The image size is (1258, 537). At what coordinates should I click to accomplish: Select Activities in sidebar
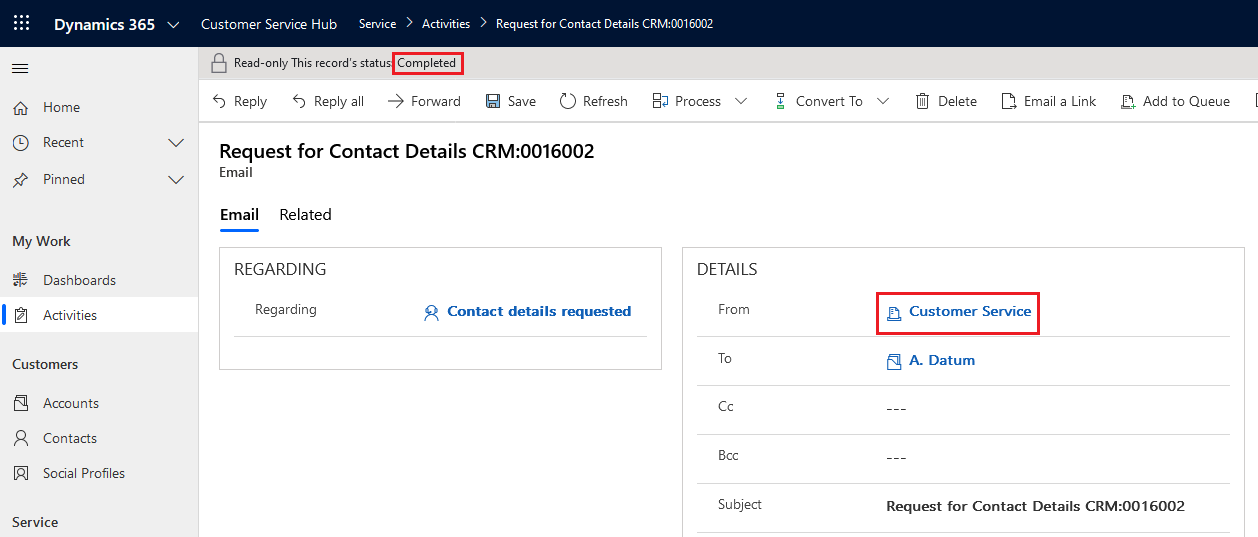(99, 315)
